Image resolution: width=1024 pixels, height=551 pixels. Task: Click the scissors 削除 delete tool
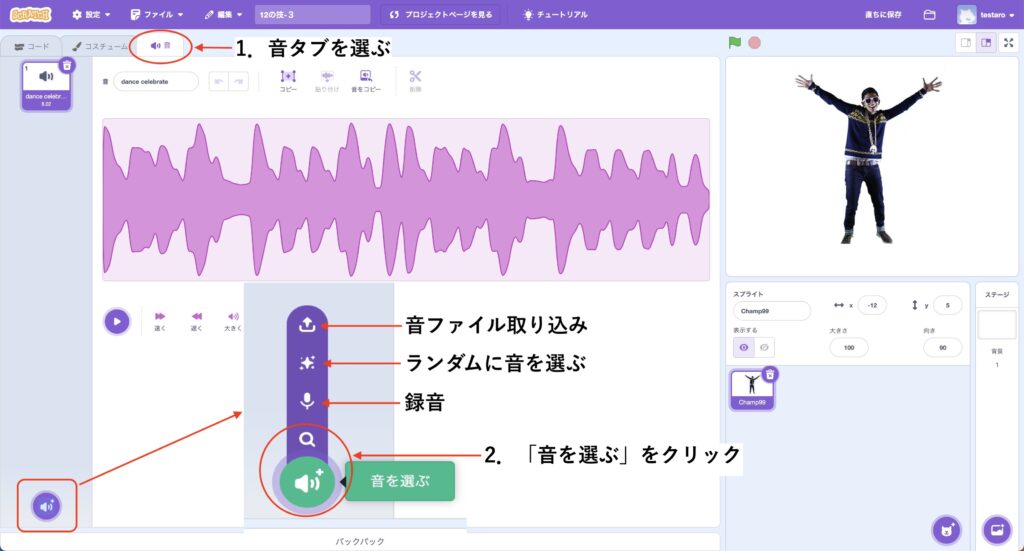[415, 81]
